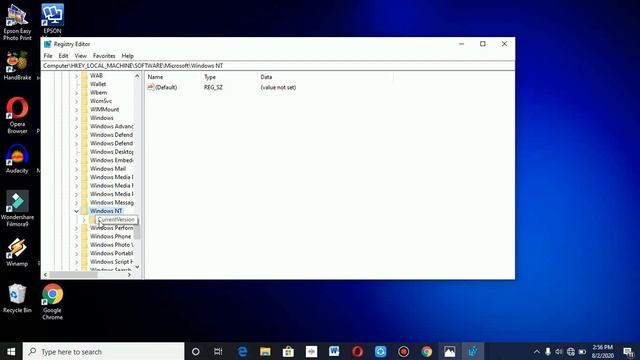Open Chrome from the taskbar
This screenshot has width=640, height=360.
click(x=427, y=351)
